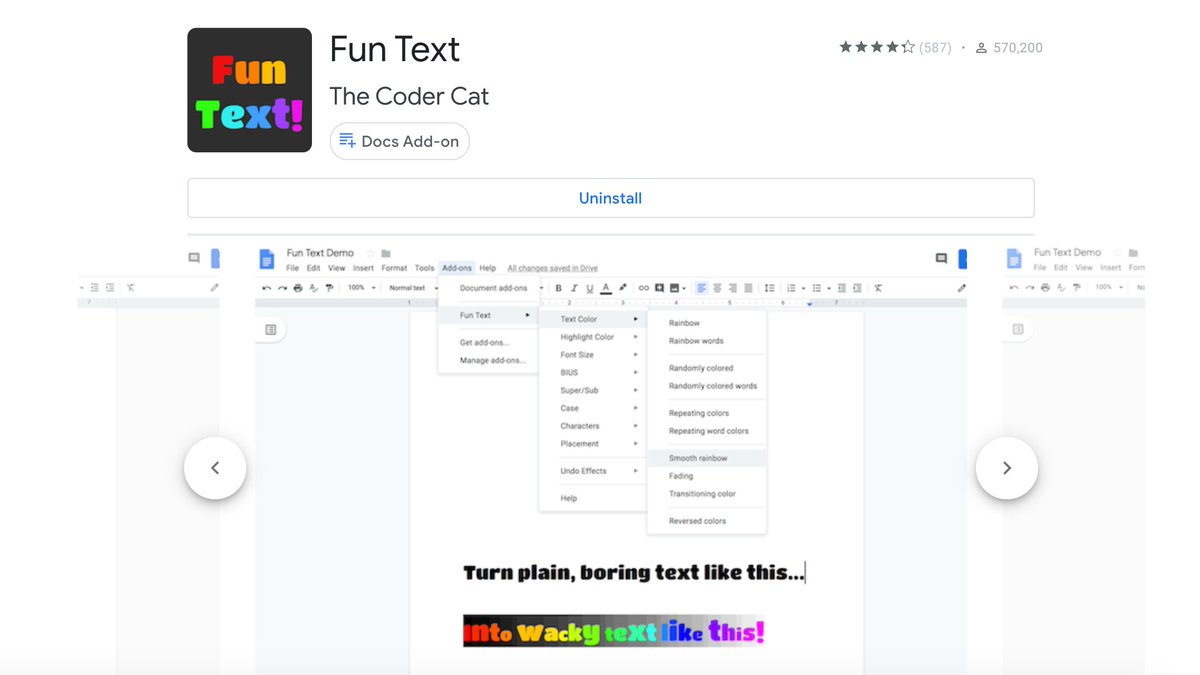
Task: Toggle Underline in the center preview toolbar
Action: pyautogui.click(x=590, y=288)
